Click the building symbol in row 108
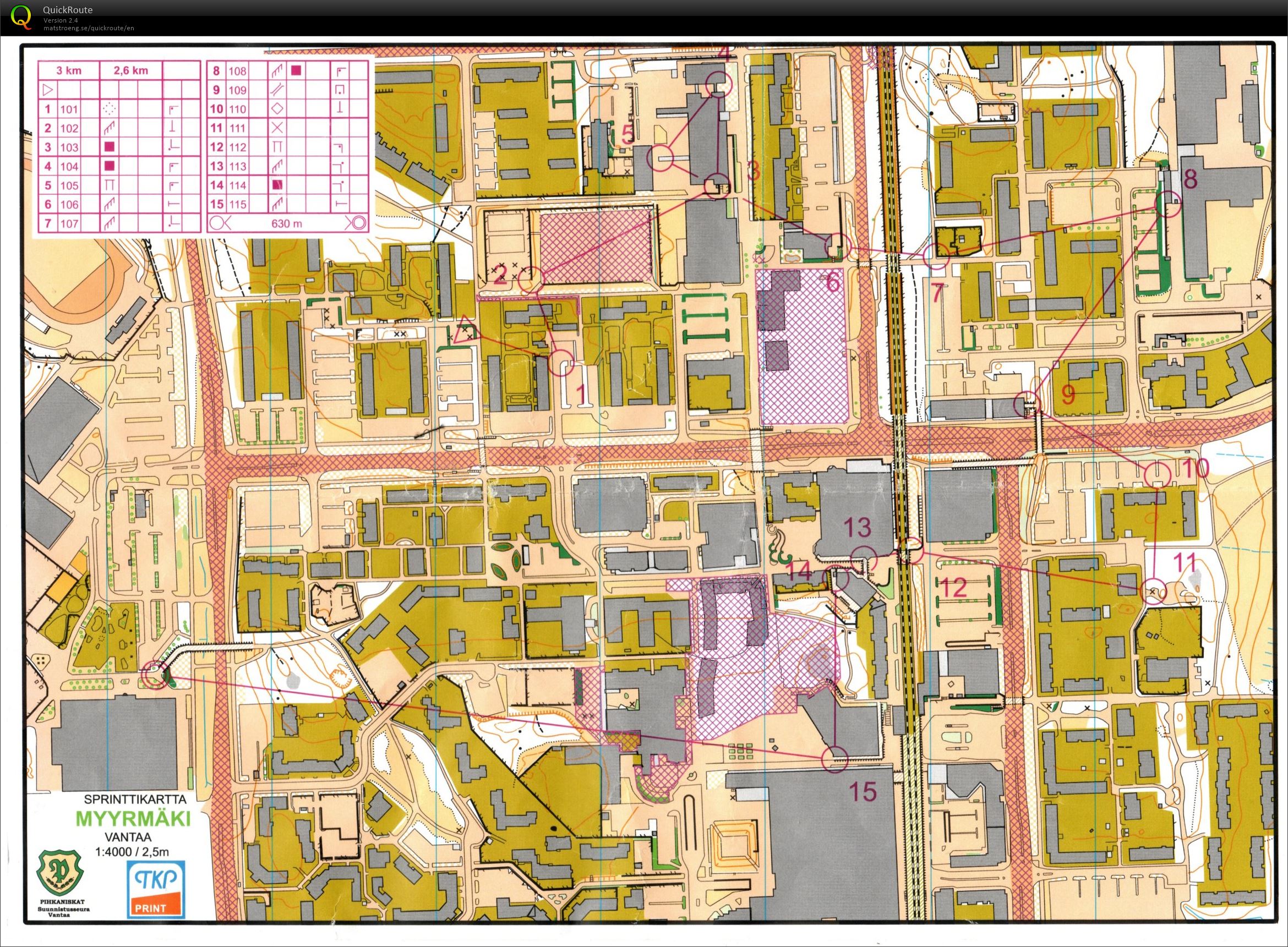The width and height of the screenshot is (1288, 947). [x=296, y=70]
